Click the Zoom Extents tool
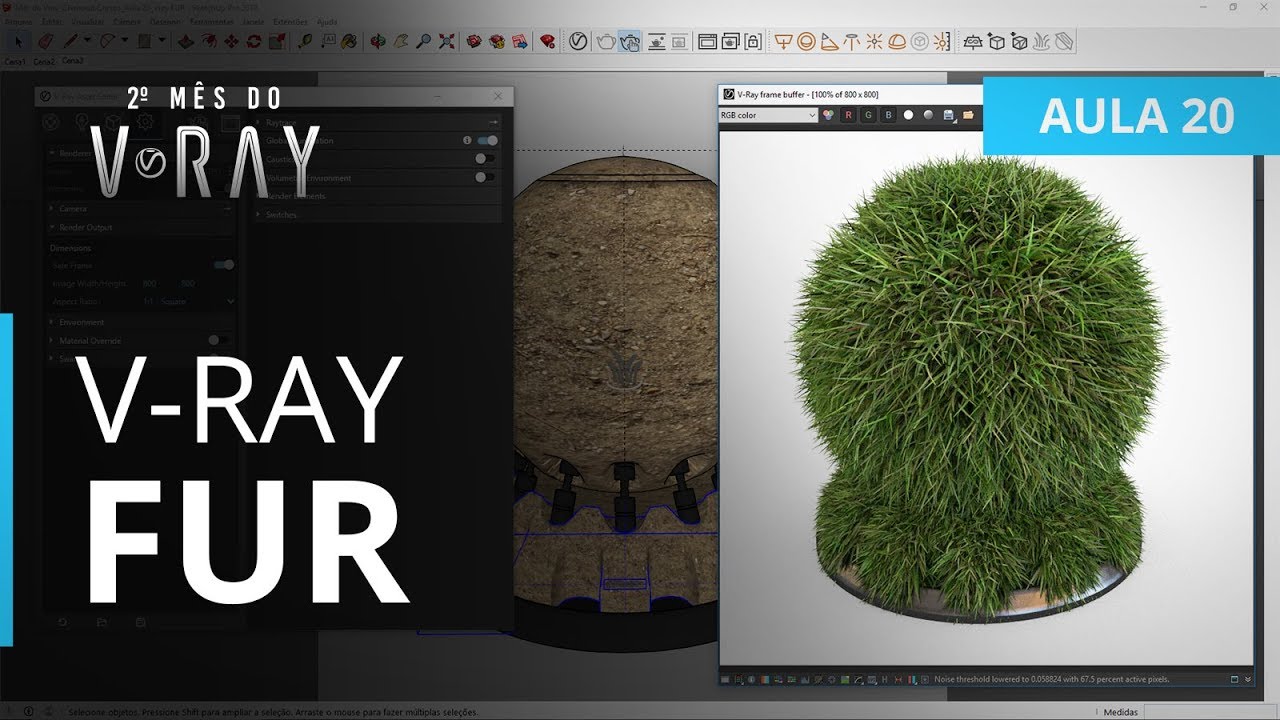Image resolution: width=1280 pixels, height=720 pixels. click(447, 42)
